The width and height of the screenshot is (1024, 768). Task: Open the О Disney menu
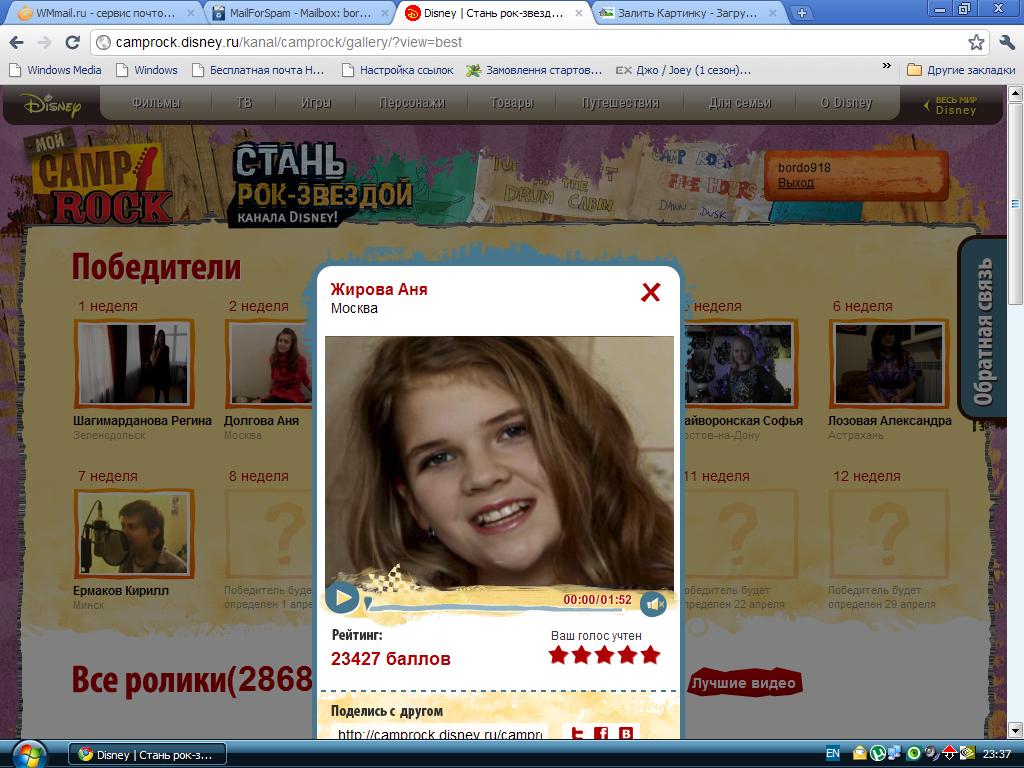pos(846,103)
